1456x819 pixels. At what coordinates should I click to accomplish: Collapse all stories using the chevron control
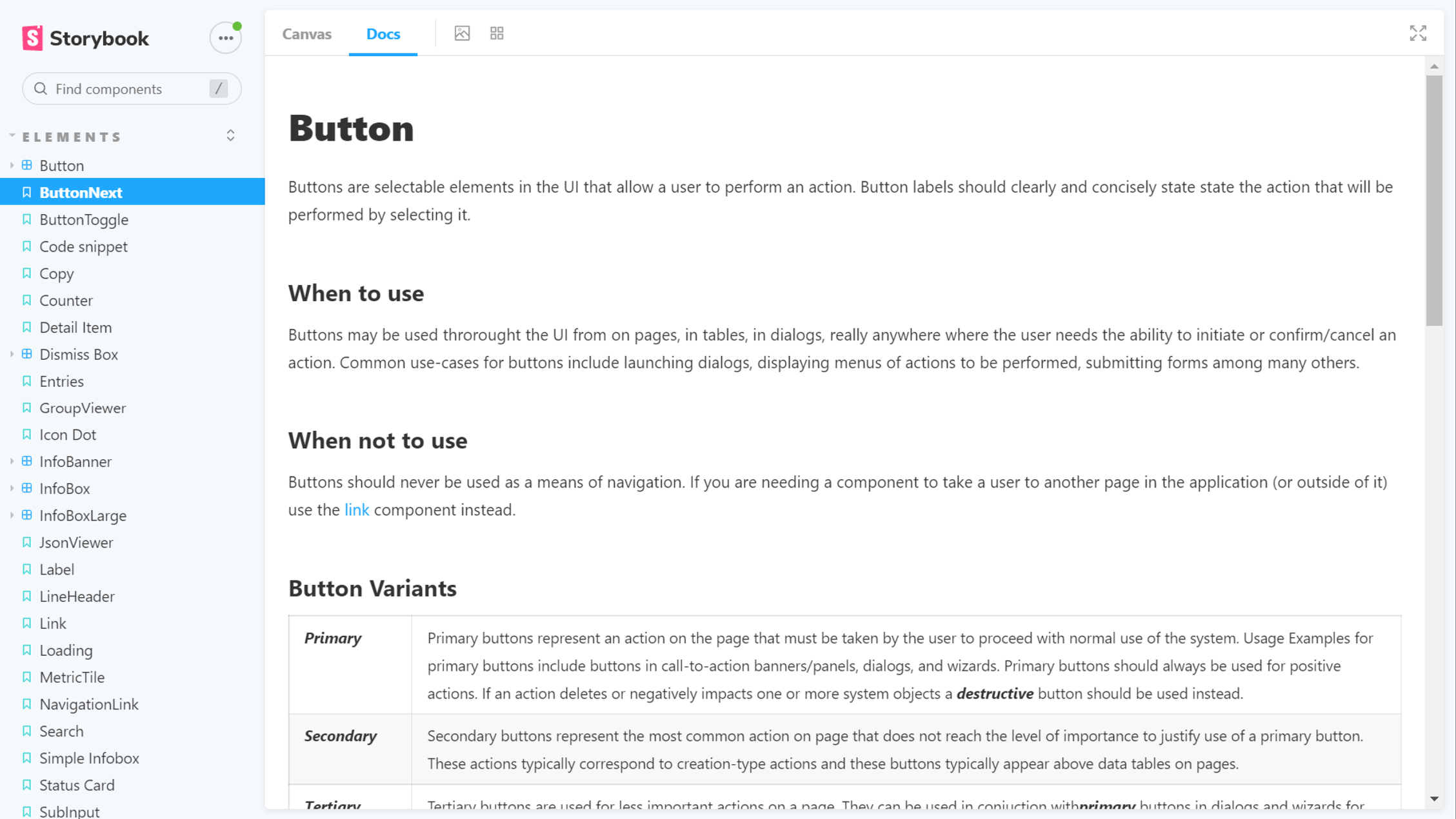(x=230, y=135)
